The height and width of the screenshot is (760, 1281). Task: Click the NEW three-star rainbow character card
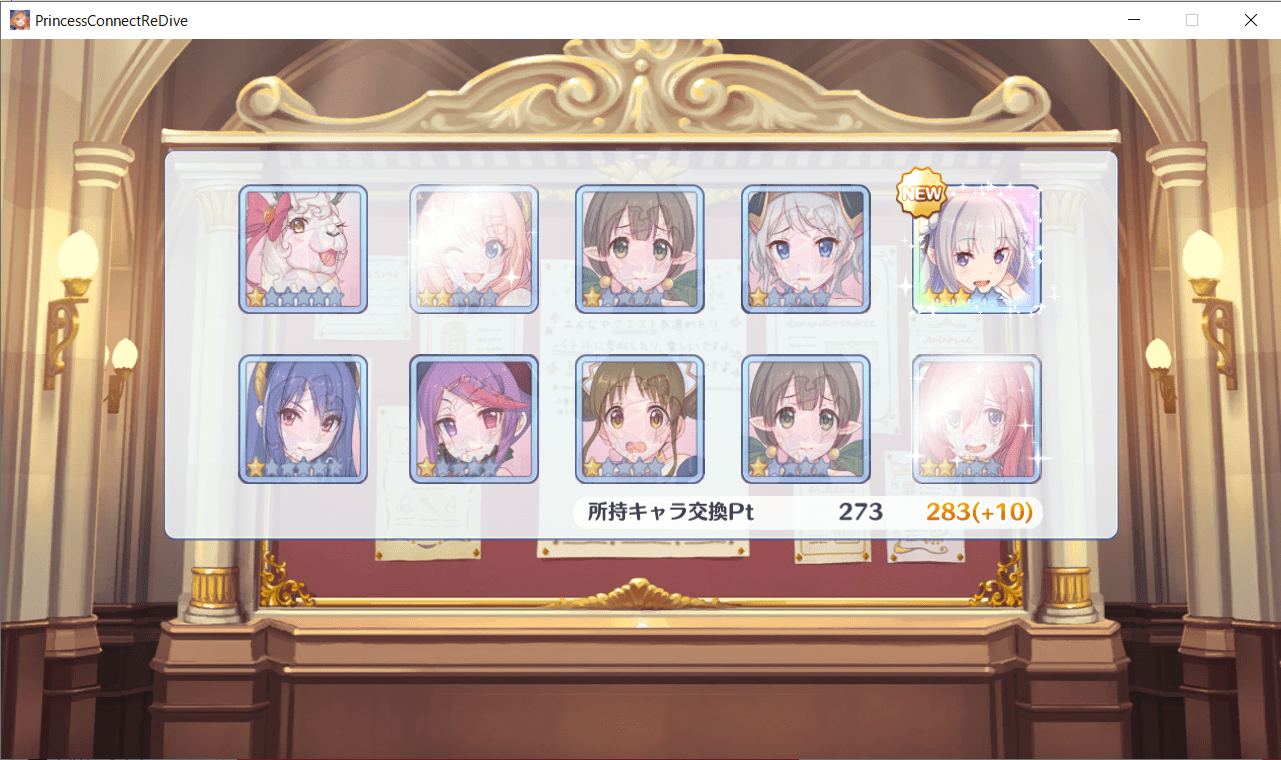click(x=977, y=249)
